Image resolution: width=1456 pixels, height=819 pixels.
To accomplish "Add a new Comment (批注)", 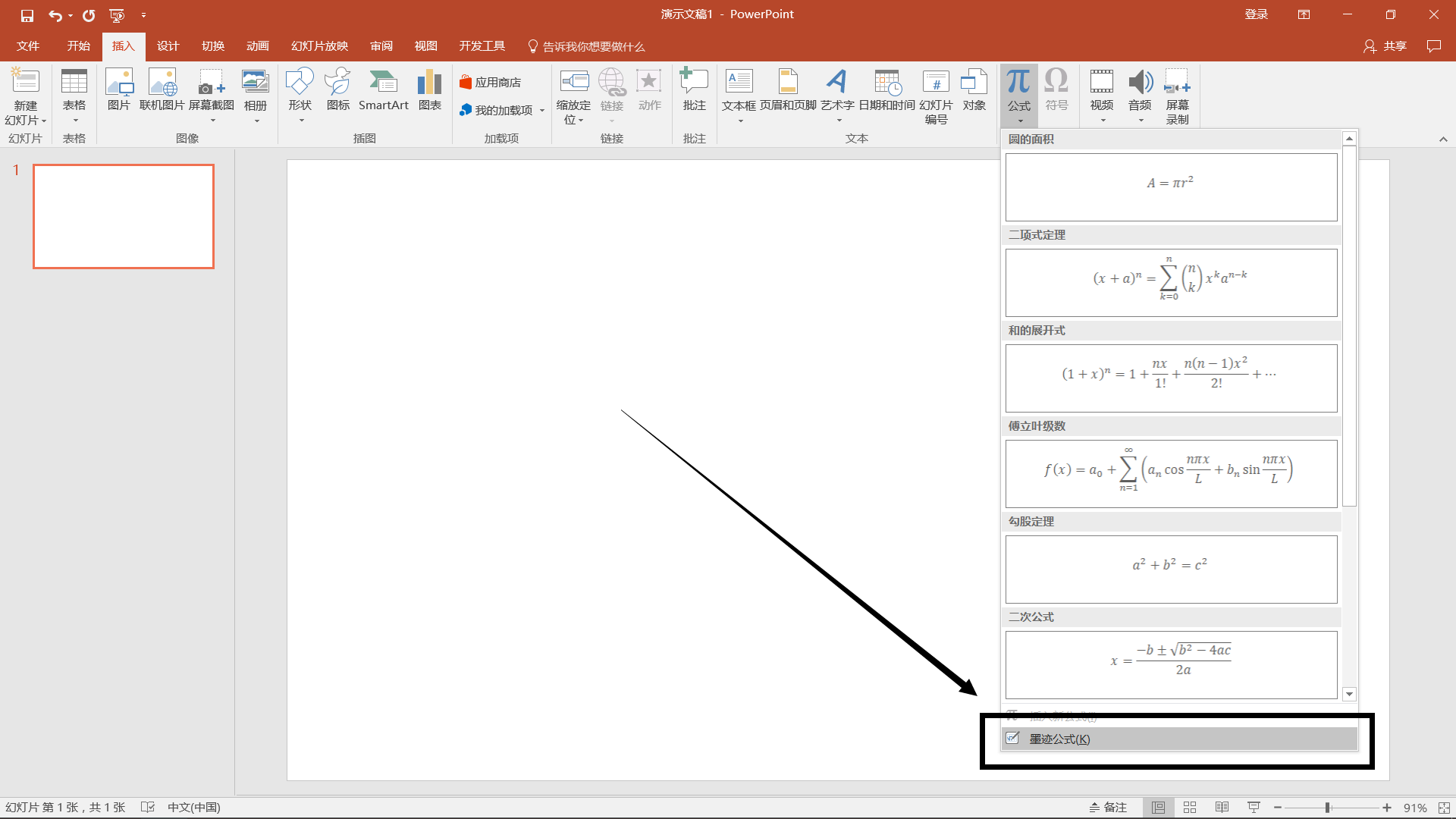I will tap(695, 91).
